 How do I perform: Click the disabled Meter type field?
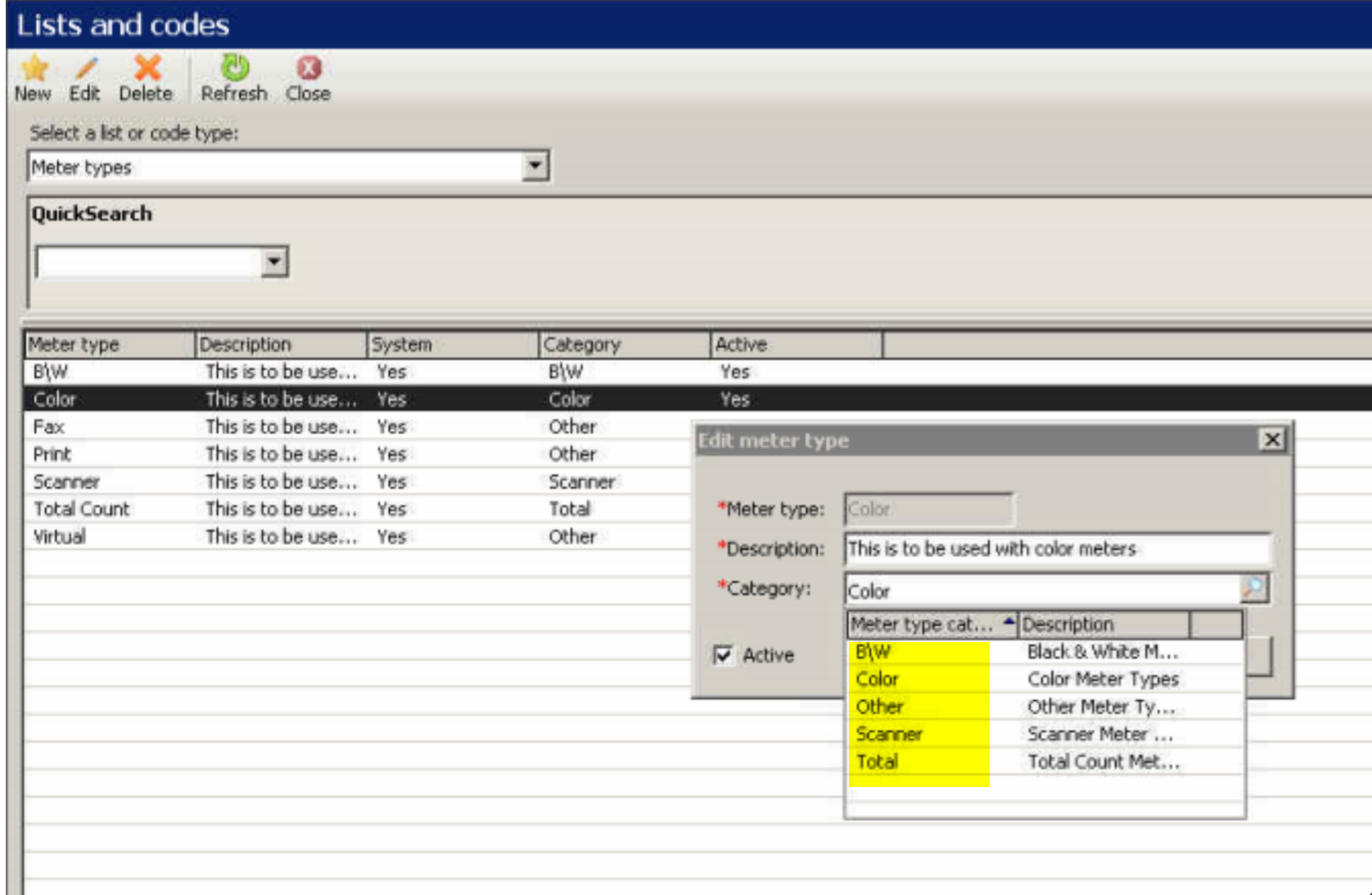(930, 509)
